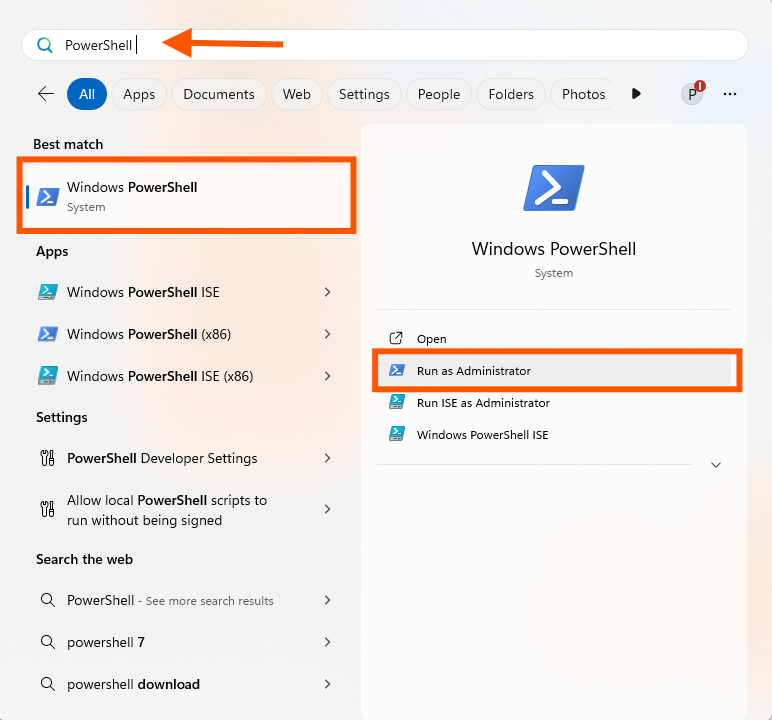Click the Run ISE as Administrator icon
Image resolution: width=772 pixels, height=720 pixels.
397,402
